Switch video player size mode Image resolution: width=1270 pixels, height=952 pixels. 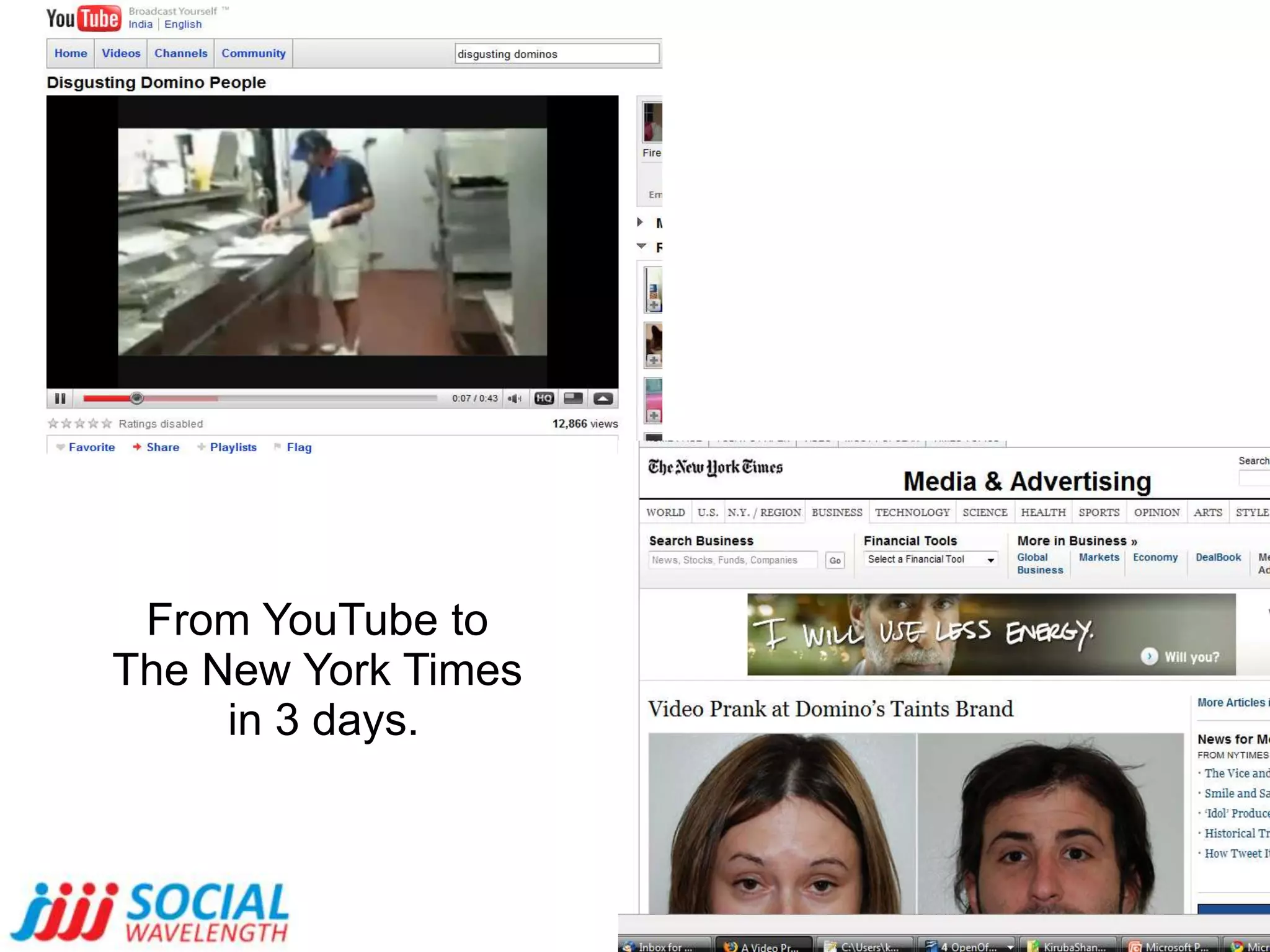click(573, 399)
